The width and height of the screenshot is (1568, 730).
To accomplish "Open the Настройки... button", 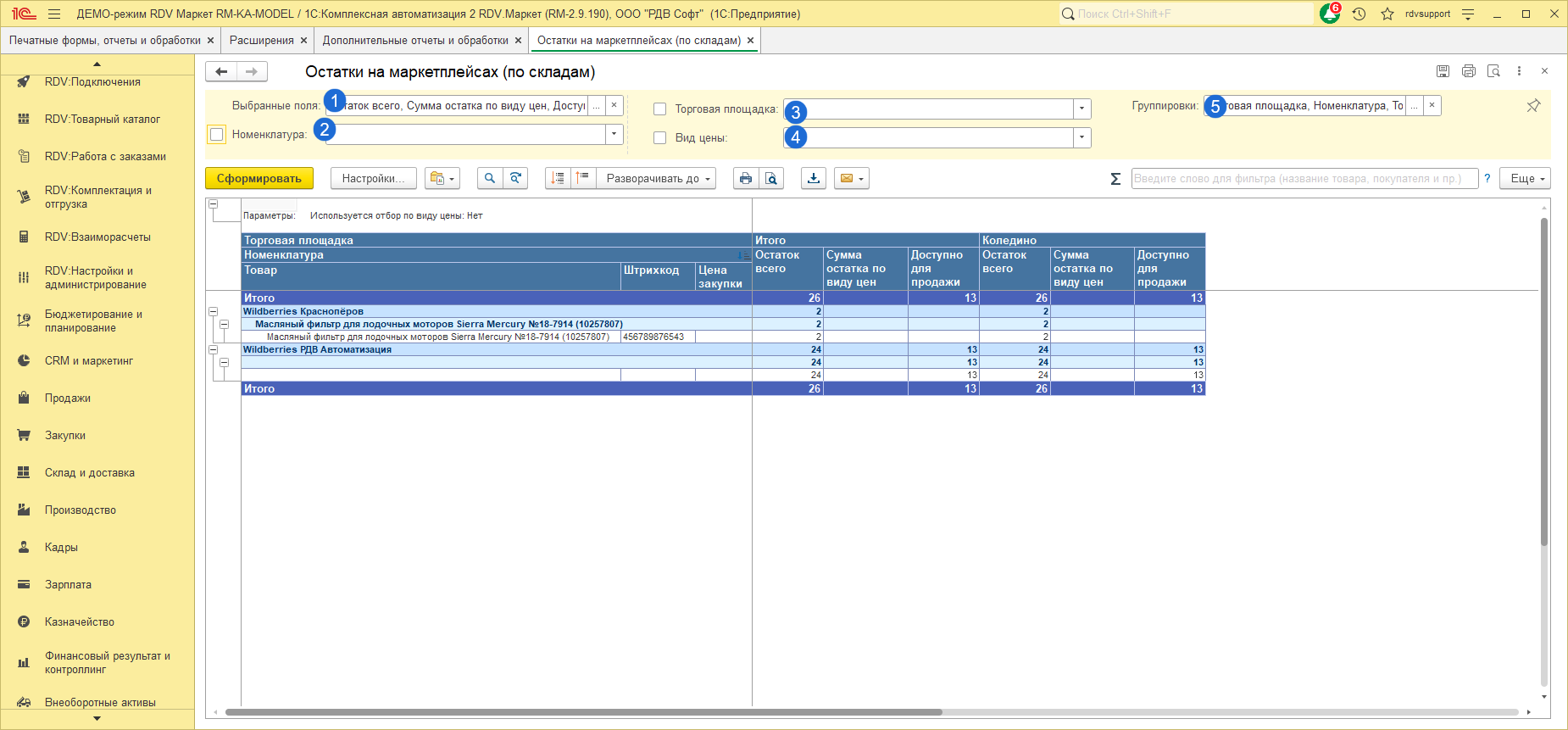I will click(373, 179).
